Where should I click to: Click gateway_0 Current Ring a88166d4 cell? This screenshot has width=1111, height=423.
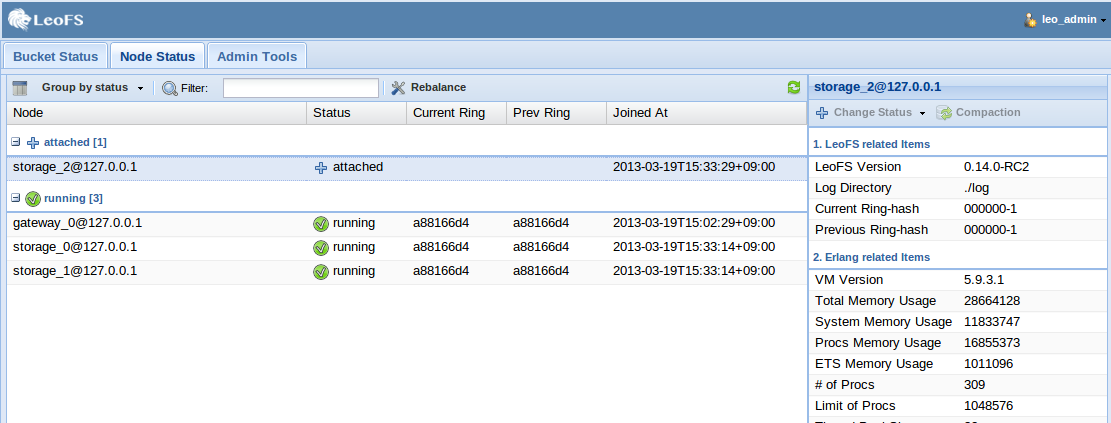click(456, 223)
